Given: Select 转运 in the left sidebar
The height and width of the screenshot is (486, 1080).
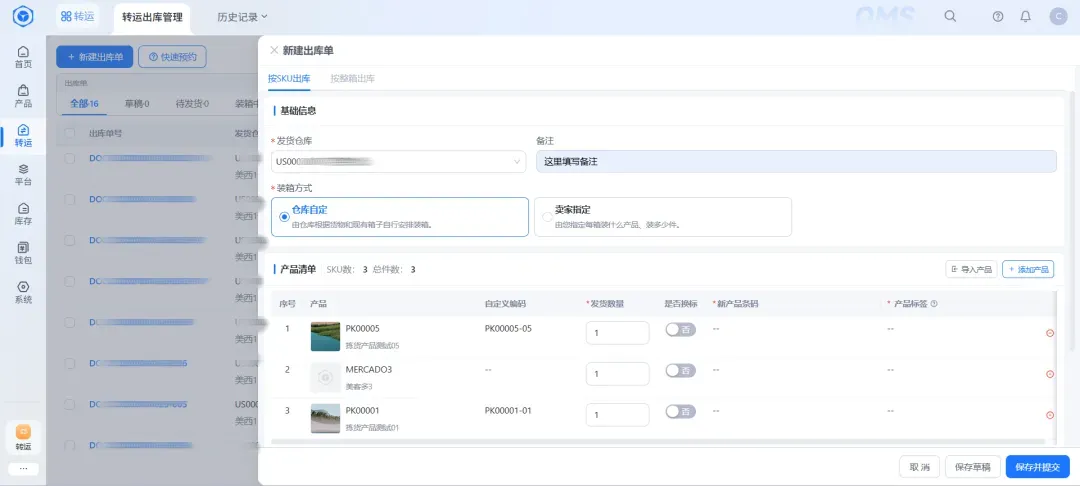Looking at the screenshot, I should pyautogui.click(x=23, y=136).
